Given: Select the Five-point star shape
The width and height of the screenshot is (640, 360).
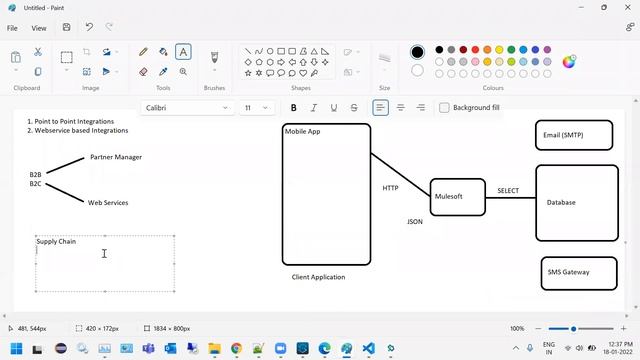Looking at the screenshot, I should pos(248,73).
